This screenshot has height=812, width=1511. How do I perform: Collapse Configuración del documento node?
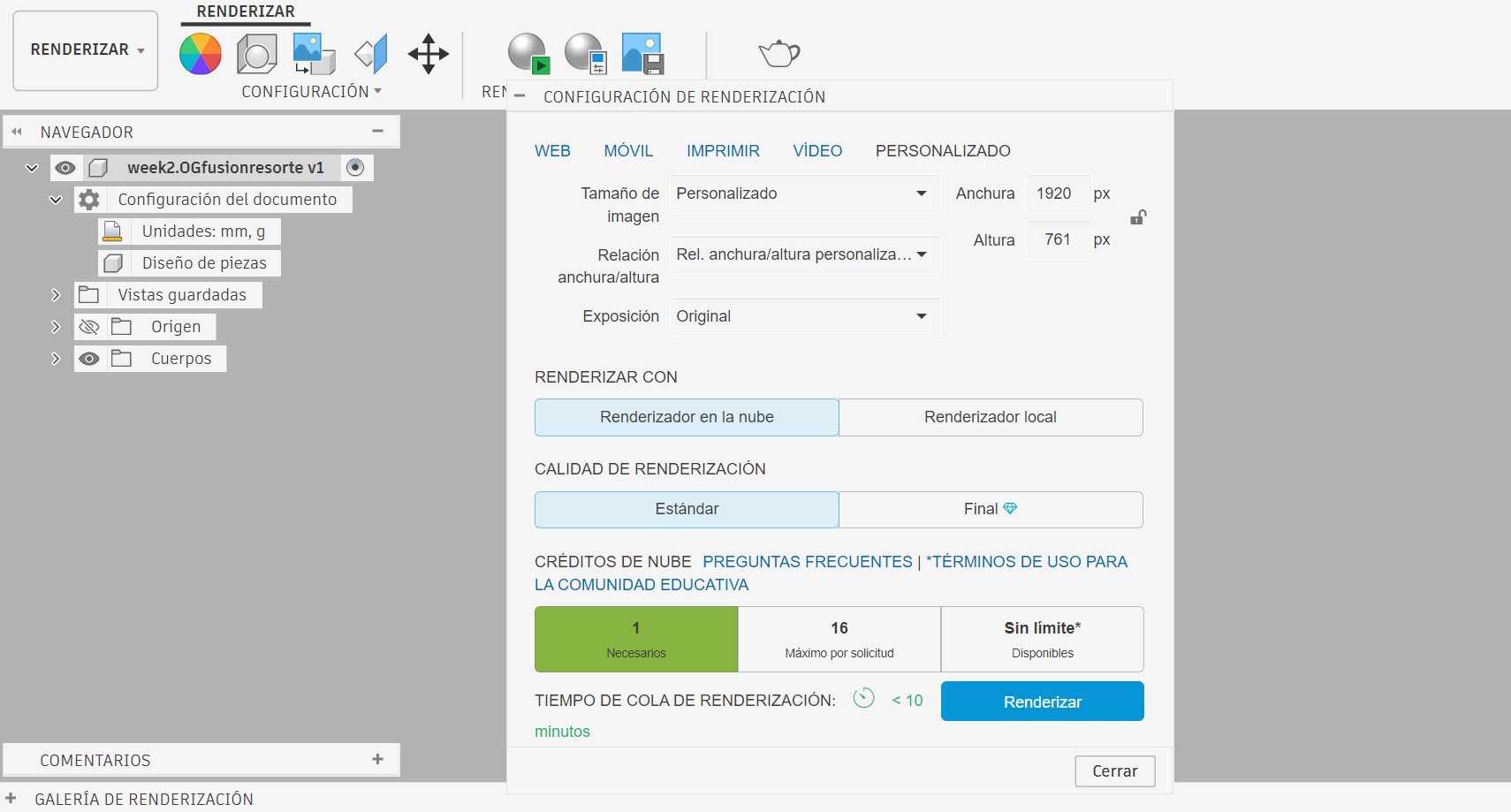[56, 200]
